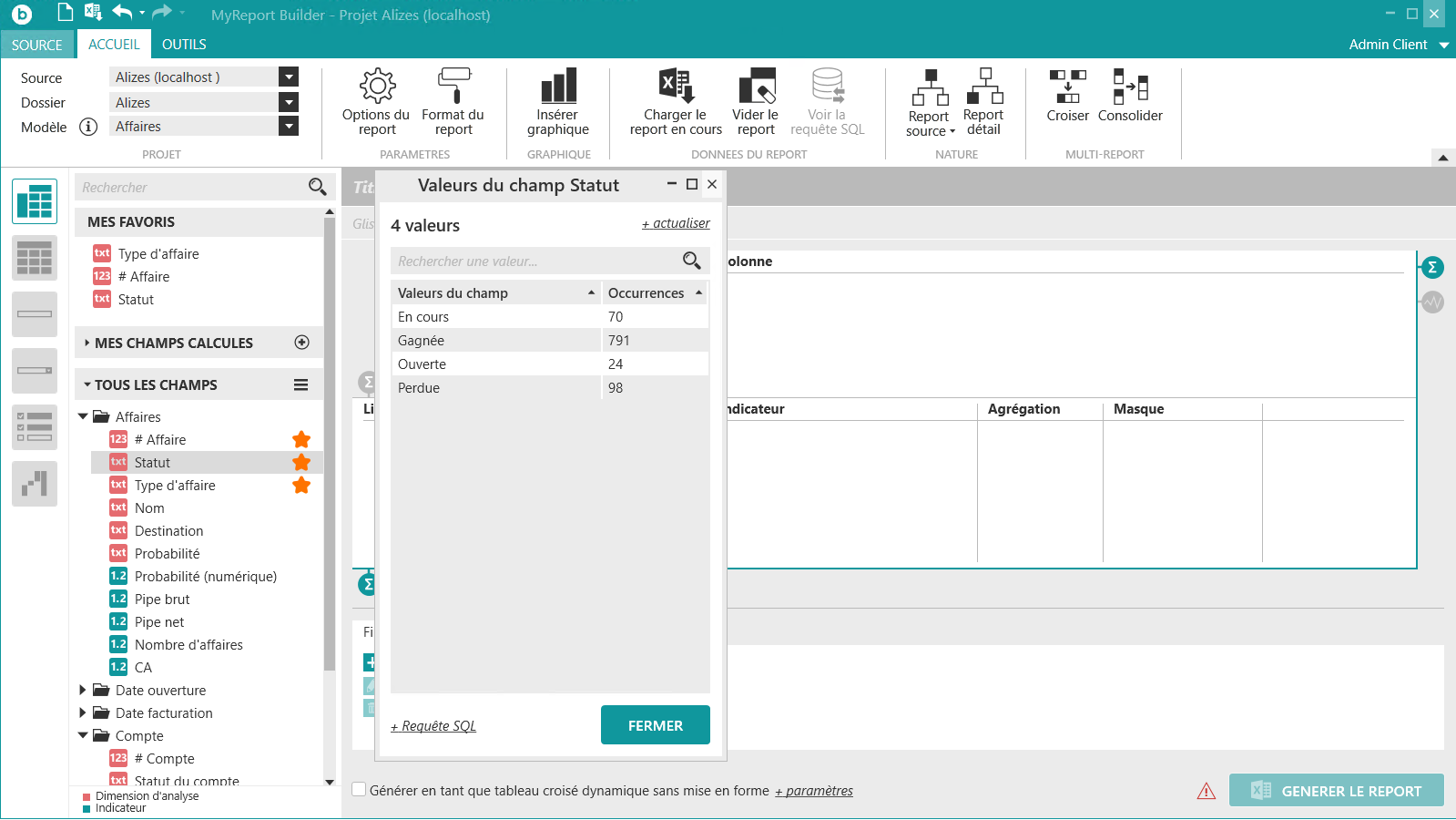The image size is (1456, 820).
Task: Click Format du report paint roller
Action: click(453, 101)
